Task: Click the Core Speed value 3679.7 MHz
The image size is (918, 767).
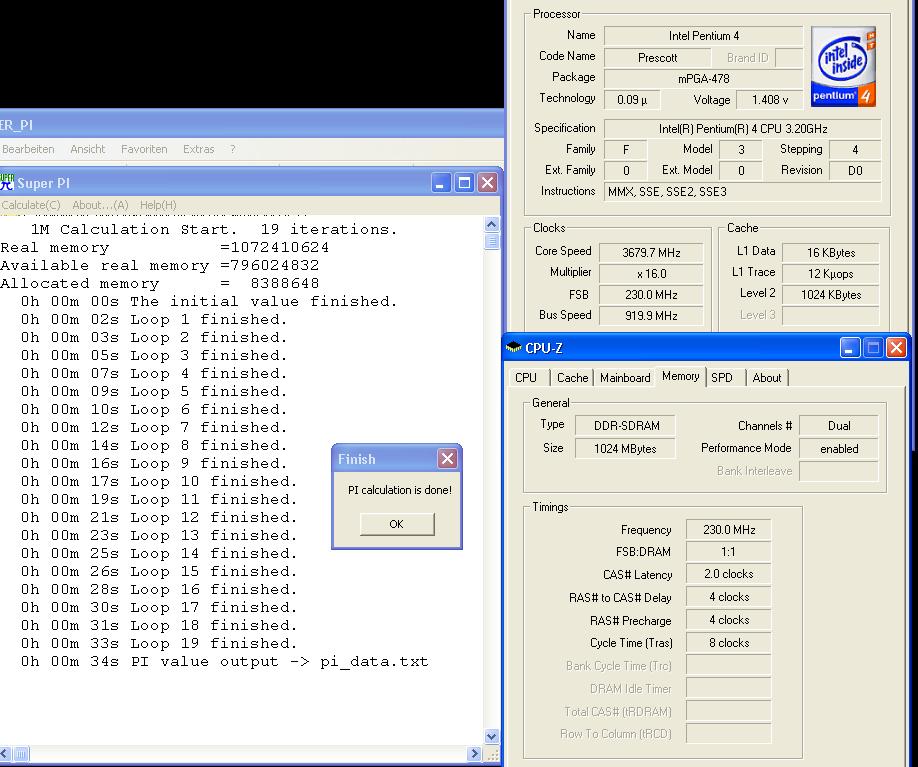Action: tap(651, 253)
